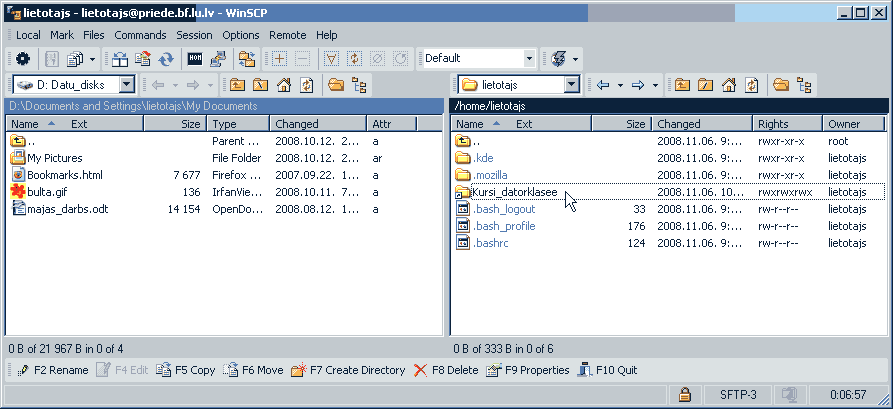Screen dimensions: 893x409
Task: Toggle Synchronize Browsing toolbar icon
Action: point(247,59)
